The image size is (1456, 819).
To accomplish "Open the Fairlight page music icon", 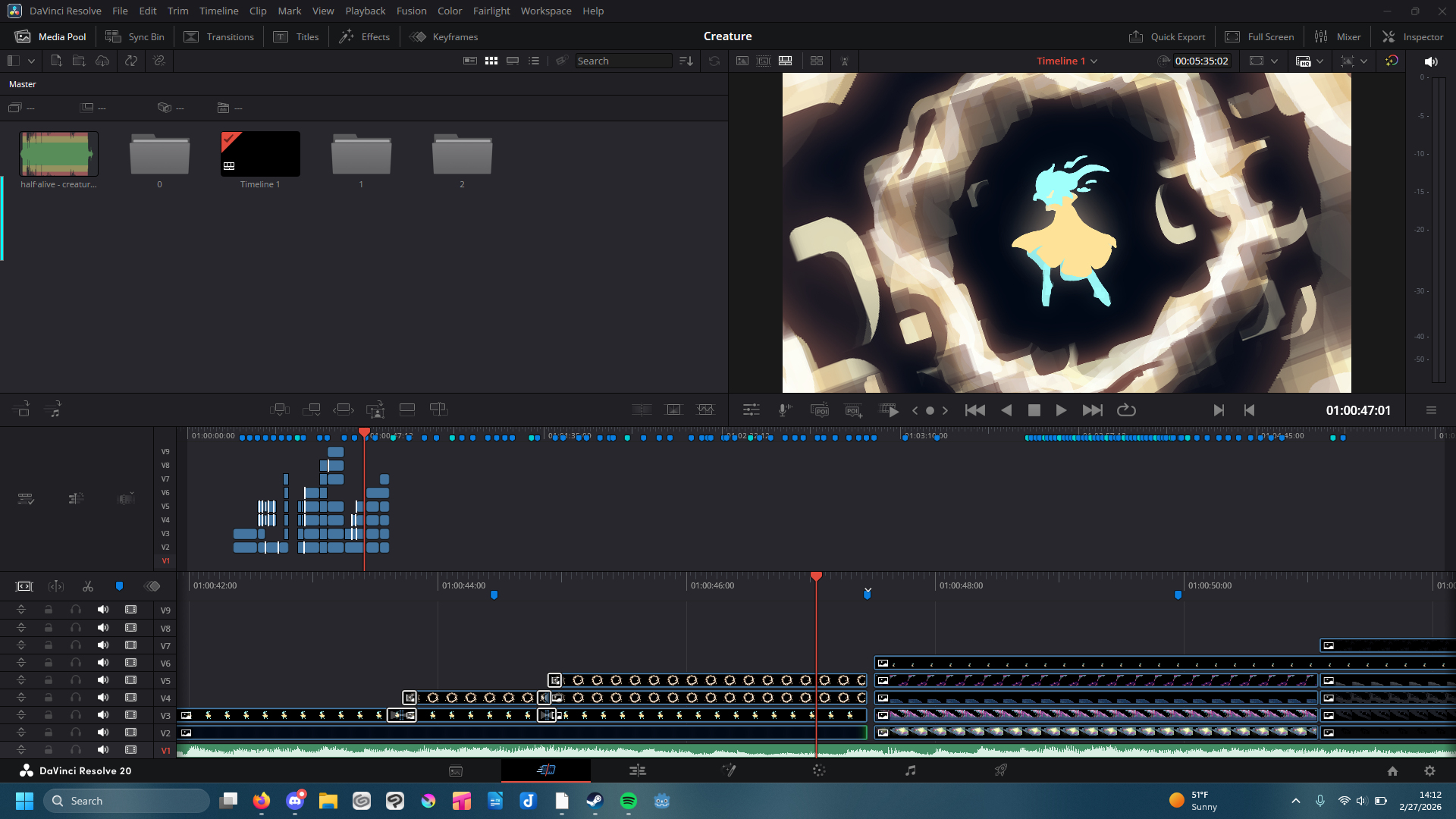I will click(910, 770).
